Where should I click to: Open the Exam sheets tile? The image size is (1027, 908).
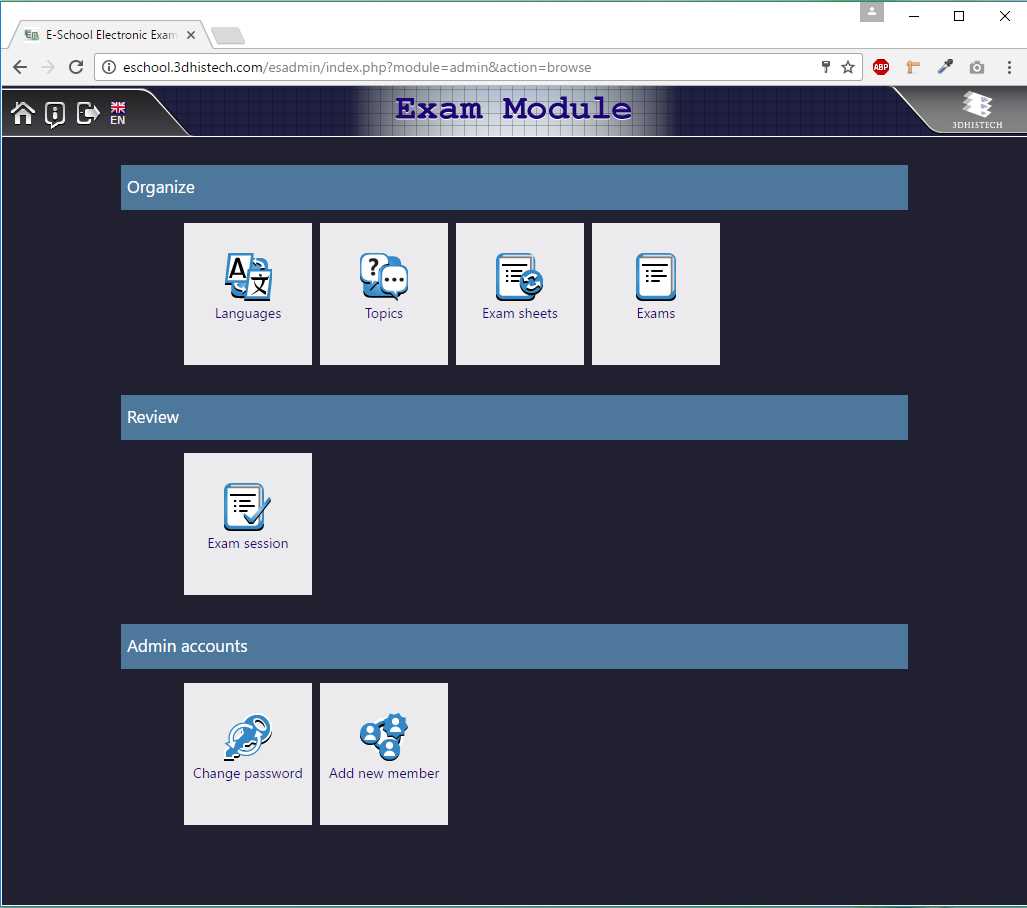(519, 293)
